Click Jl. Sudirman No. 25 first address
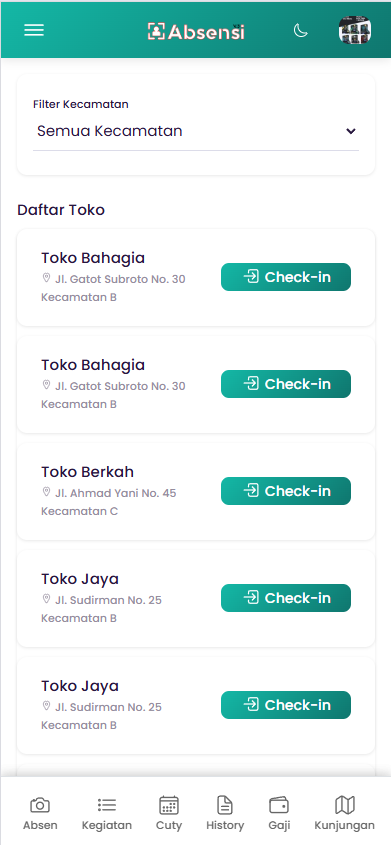The height and width of the screenshot is (845, 391). tap(108, 600)
